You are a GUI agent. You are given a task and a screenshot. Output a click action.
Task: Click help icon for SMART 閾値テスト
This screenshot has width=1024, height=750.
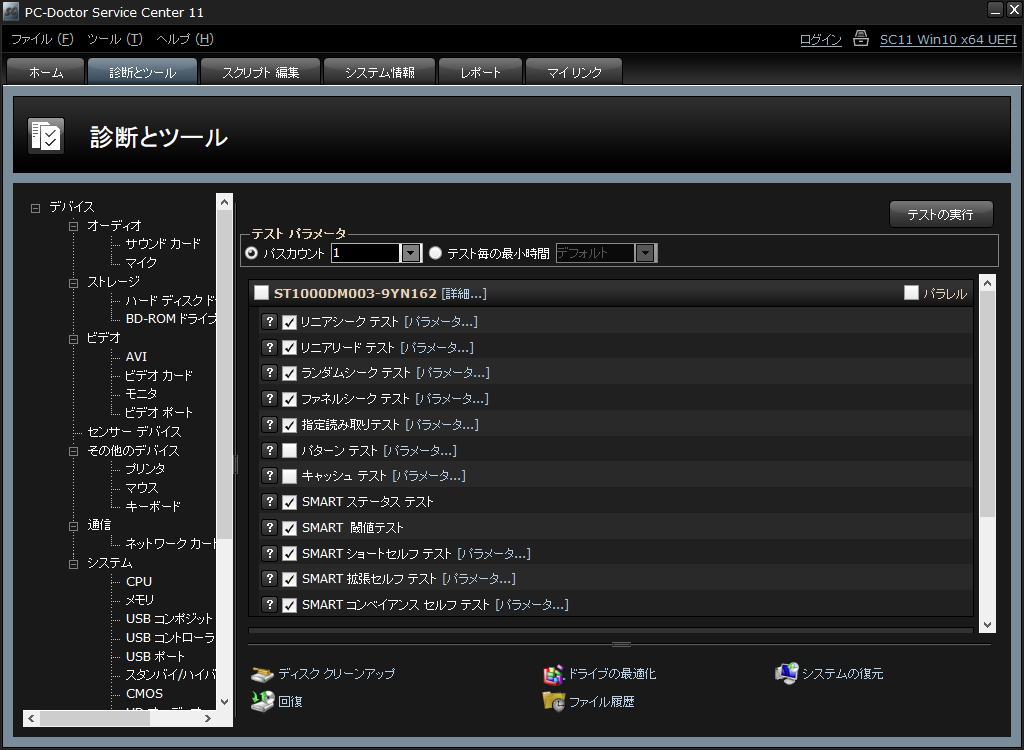click(269, 527)
